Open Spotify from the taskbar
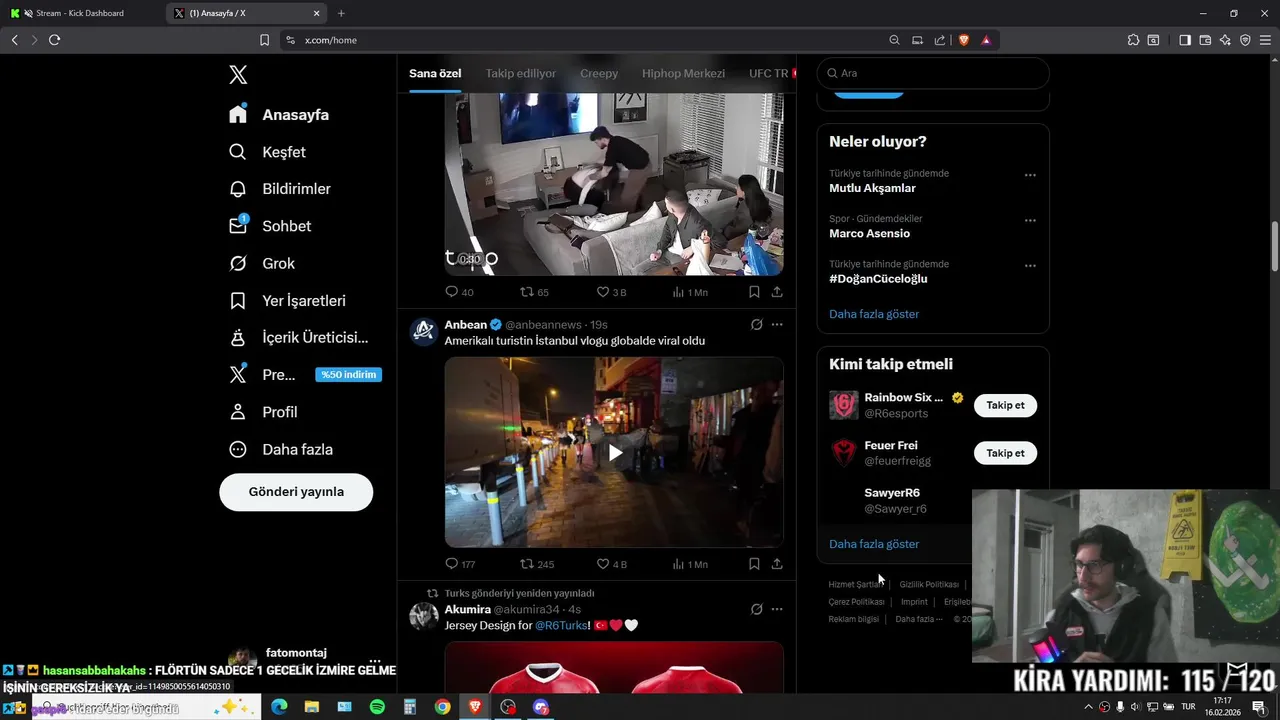The image size is (1280, 720). coord(377,707)
